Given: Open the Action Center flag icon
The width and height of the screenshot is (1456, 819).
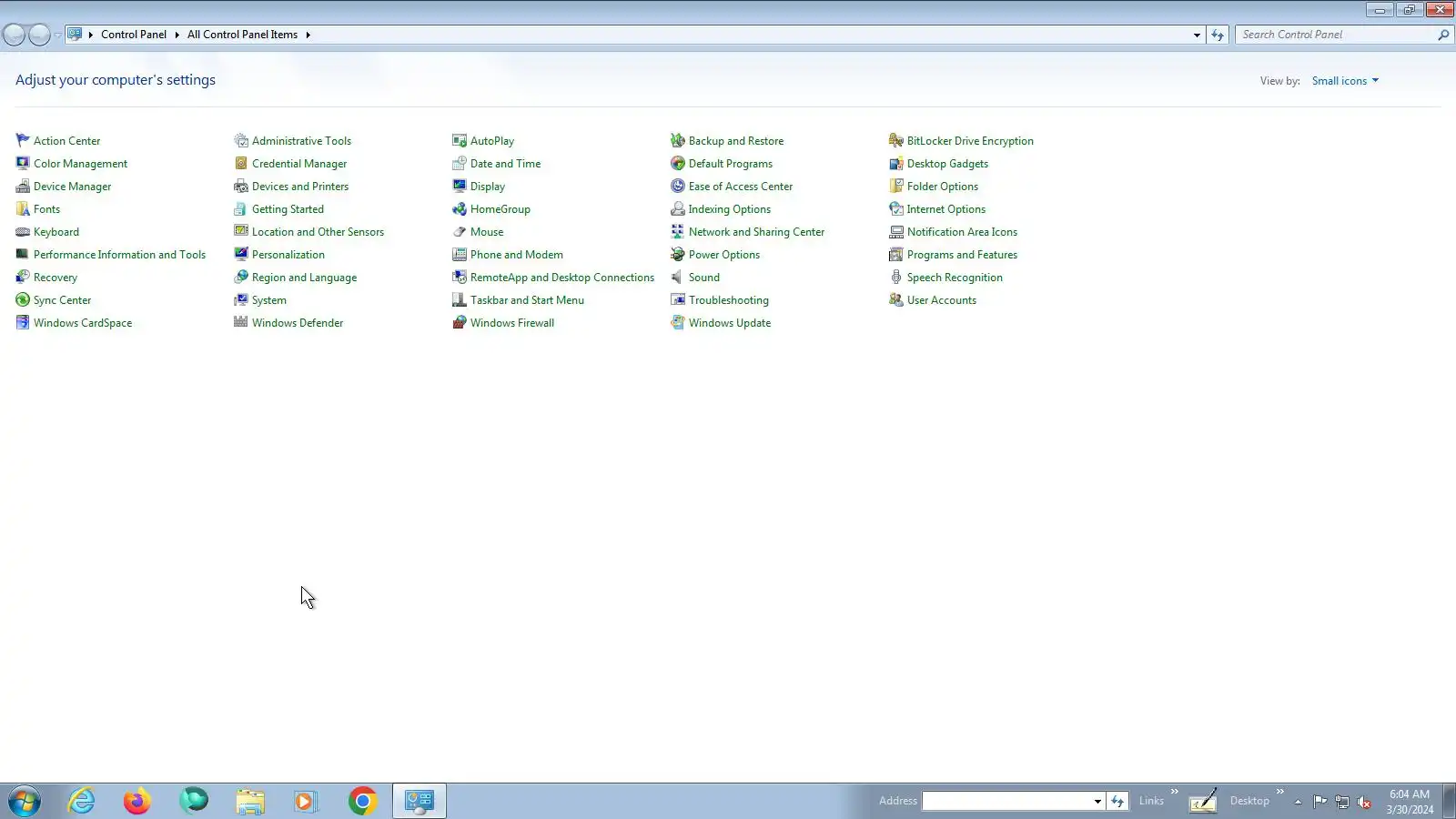Looking at the screenshot, I should (23, 140).
